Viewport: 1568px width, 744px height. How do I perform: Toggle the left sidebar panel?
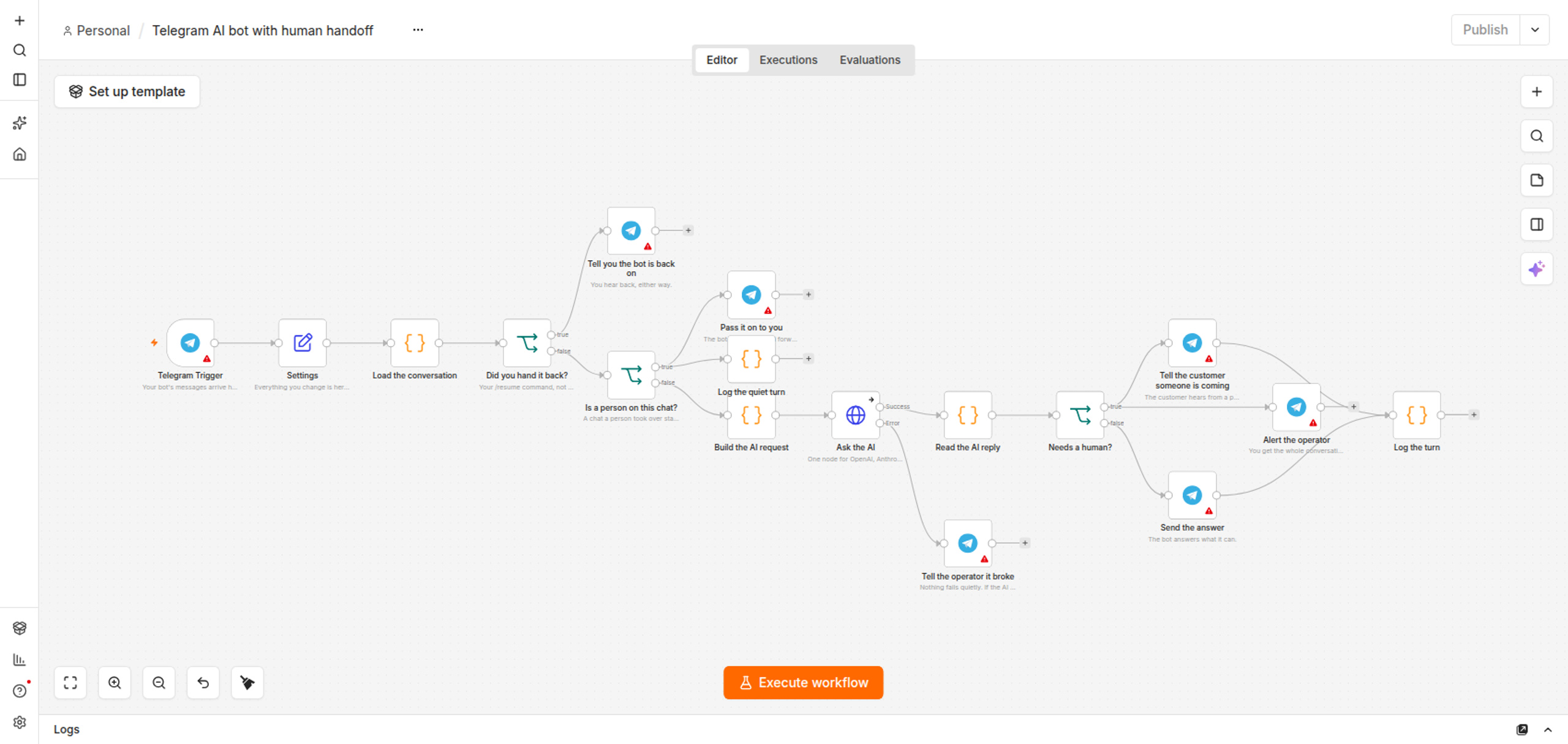coord(20,80)
